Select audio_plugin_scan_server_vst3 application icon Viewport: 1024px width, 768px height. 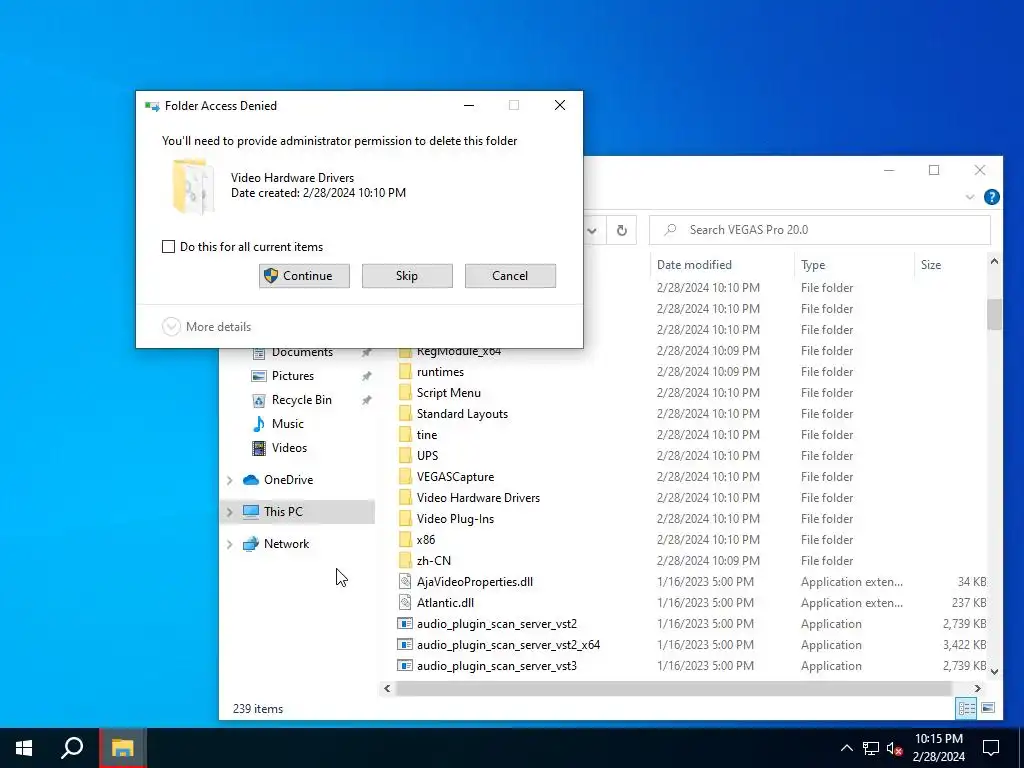[x=405, y=665]
